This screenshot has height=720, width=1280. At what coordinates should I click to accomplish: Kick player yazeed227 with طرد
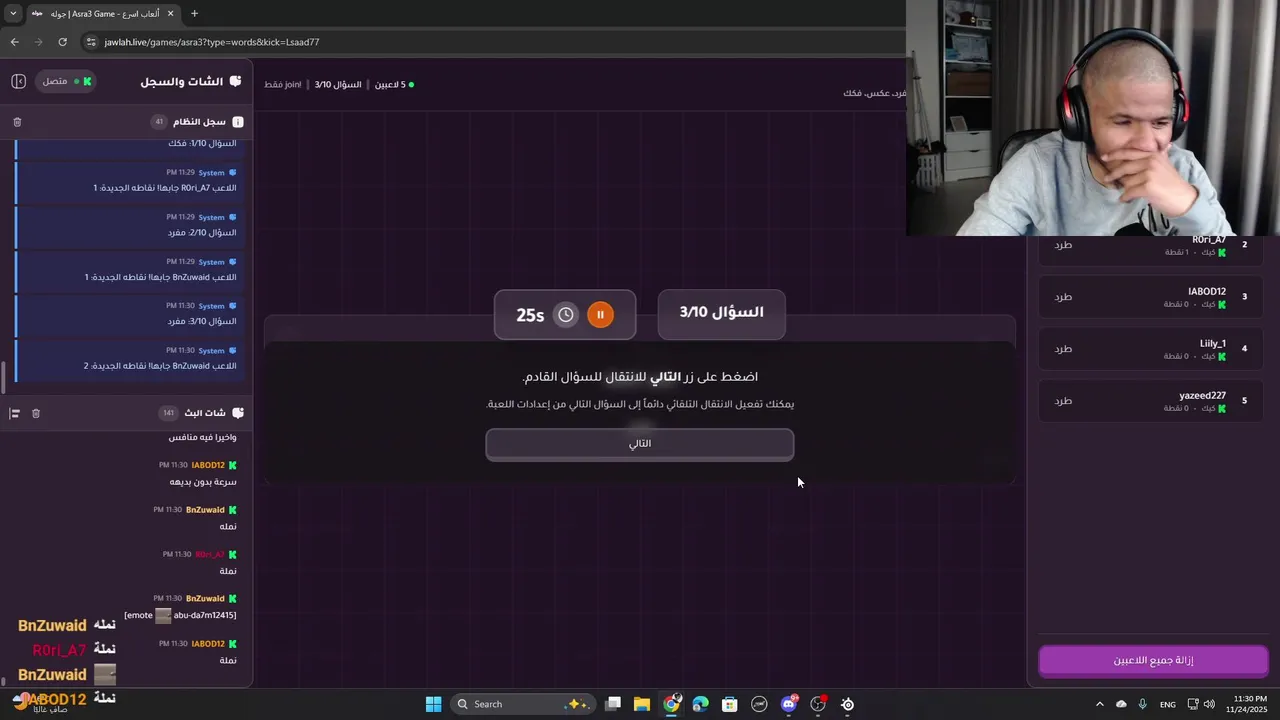[1063, 401]
